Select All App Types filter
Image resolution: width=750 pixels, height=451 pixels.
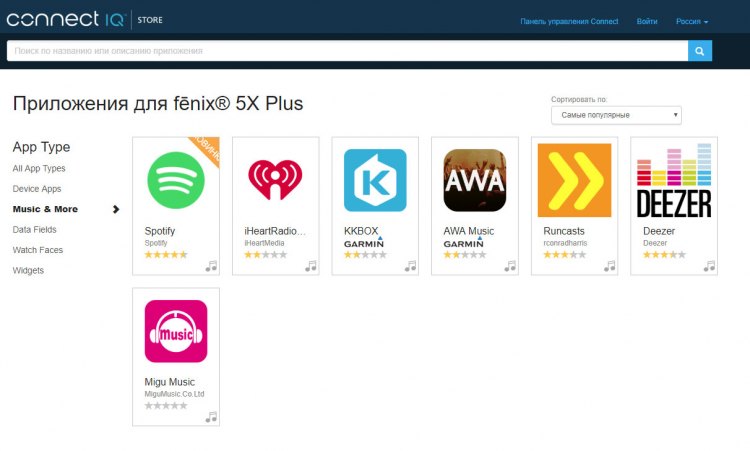(39, 168)
